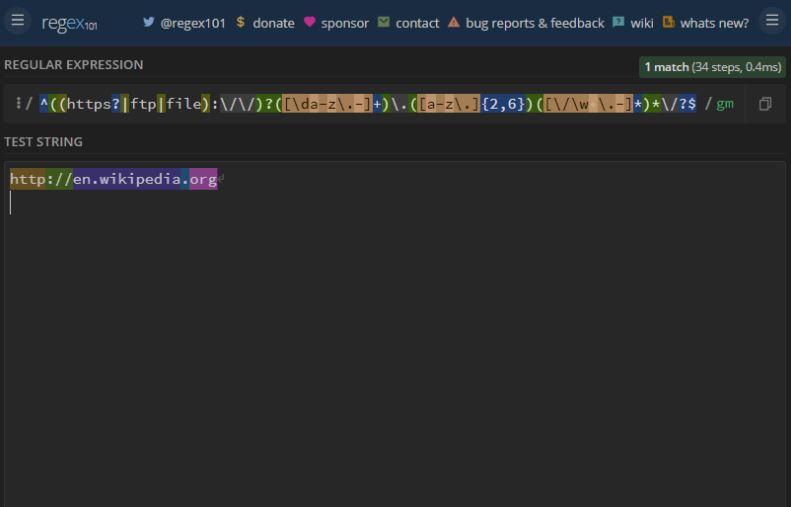The height and width of the screenshot is (507, 791).
Task: Click the matched http://en.wikipedia.org text
Action: (114, 179)
